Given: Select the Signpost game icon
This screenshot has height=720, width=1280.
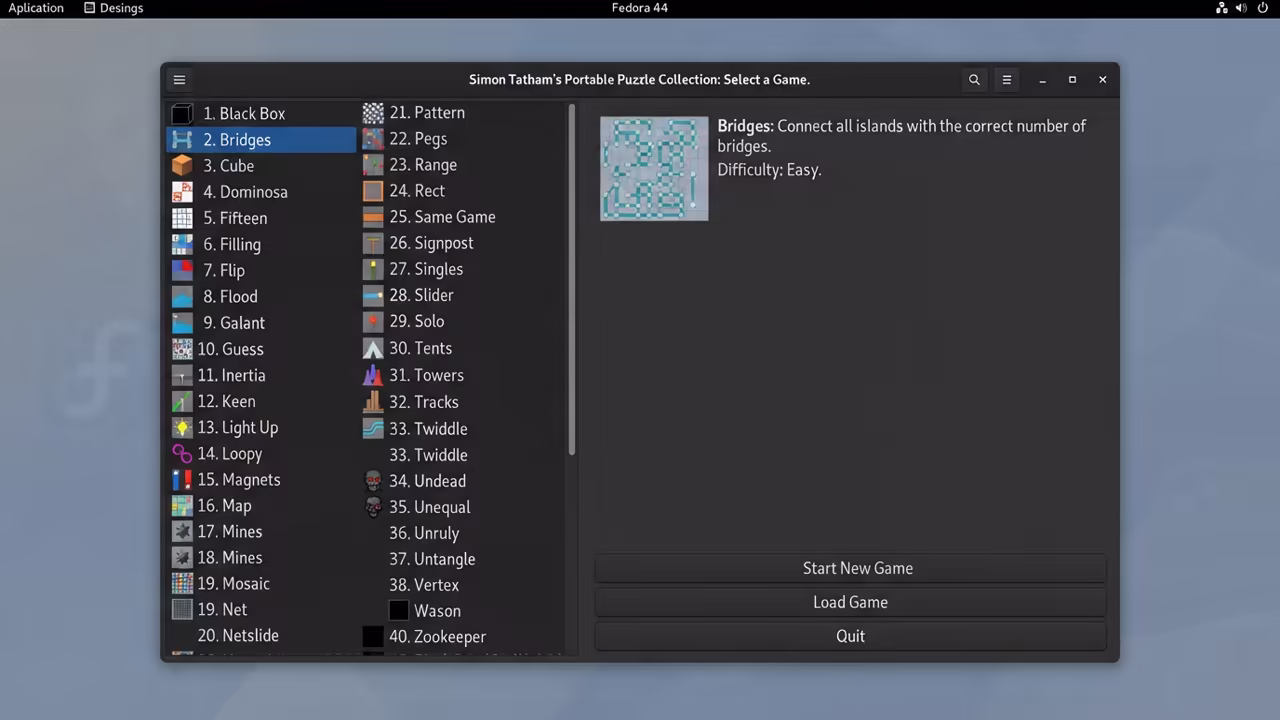Looking at the screenshot, I should [373, 243].
